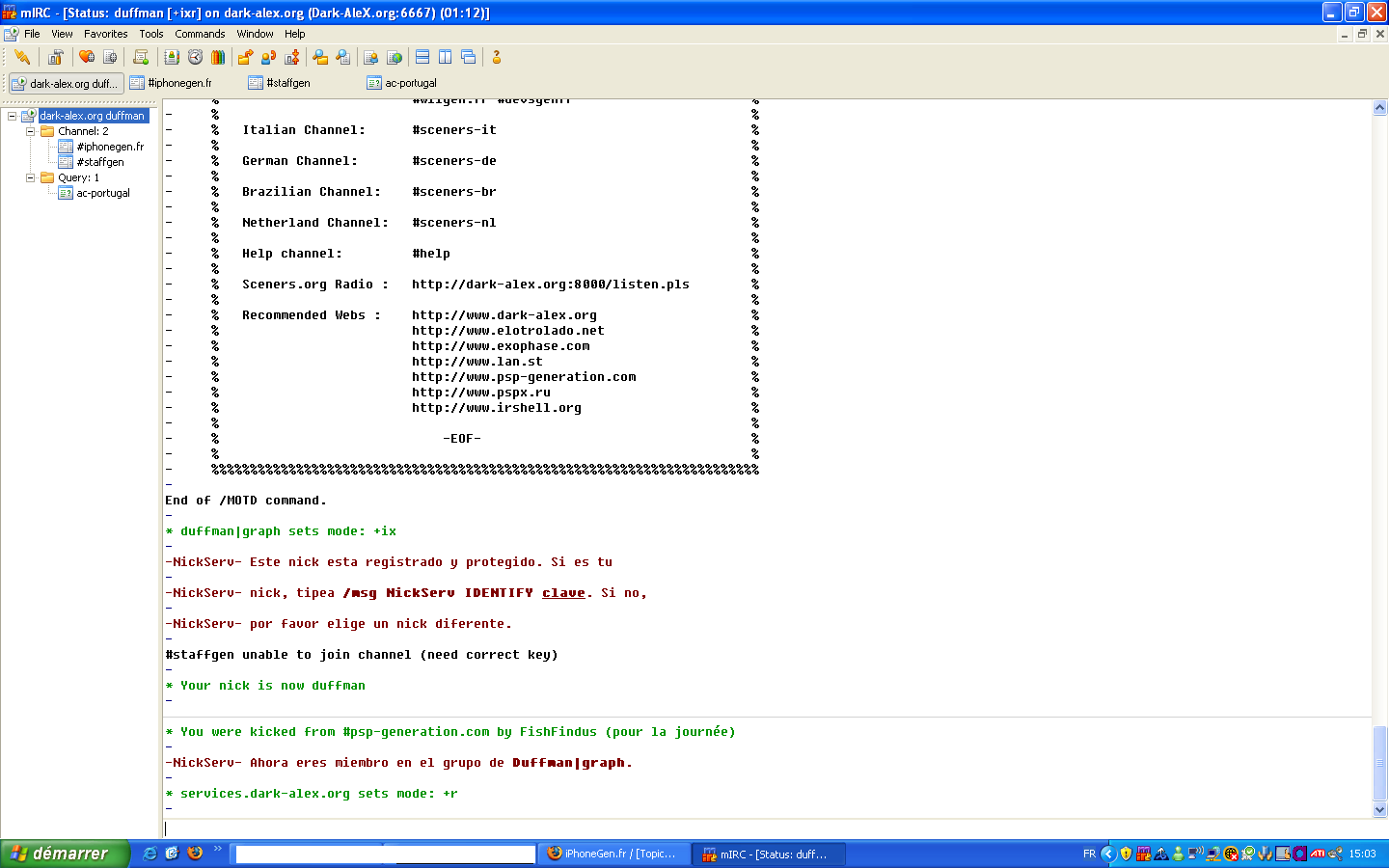Viewport: 1389px width, 868px height.
Task: Click the security shield tray icon
Action: (1126, 854)
